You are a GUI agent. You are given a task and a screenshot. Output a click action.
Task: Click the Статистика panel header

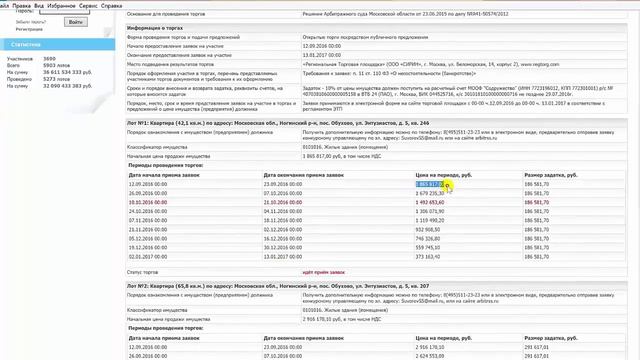[57, 44]
